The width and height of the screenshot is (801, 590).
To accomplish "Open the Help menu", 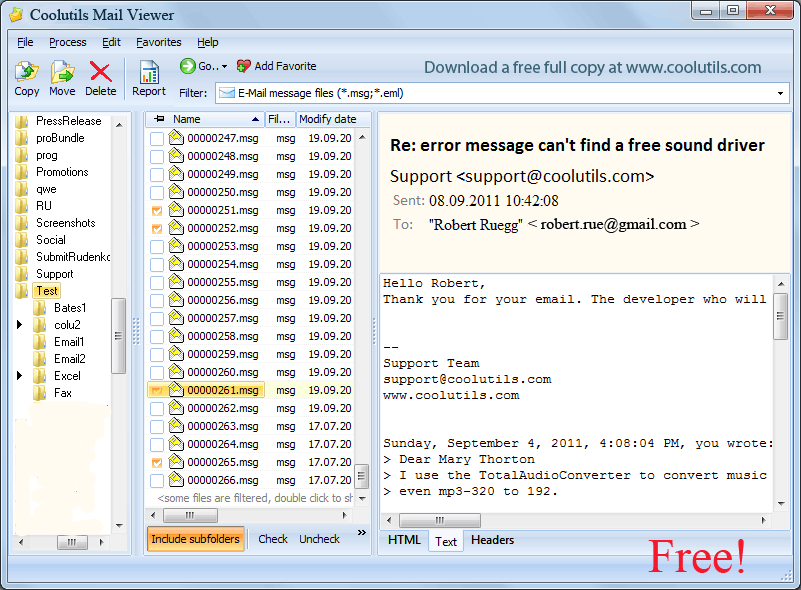I will pyautogui.click(x=207, y=42).
